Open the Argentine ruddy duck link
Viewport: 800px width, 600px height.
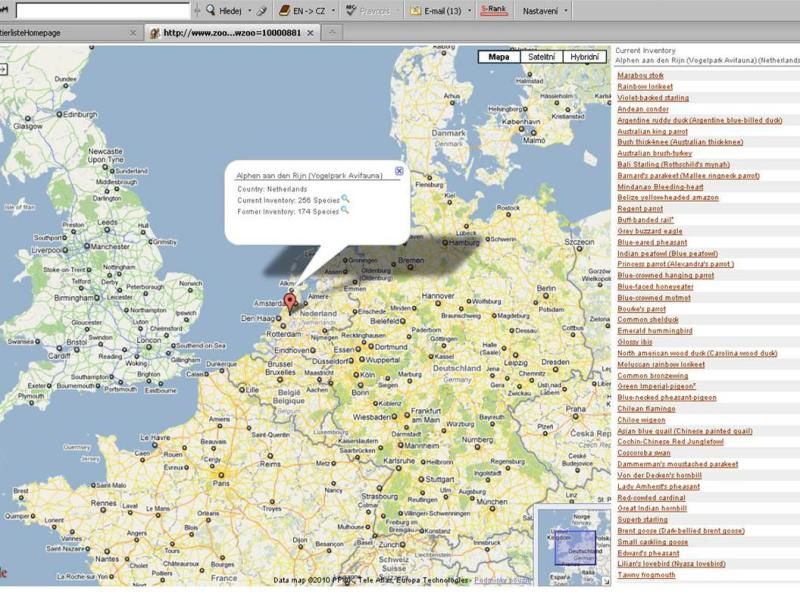[x=699, y=120]
